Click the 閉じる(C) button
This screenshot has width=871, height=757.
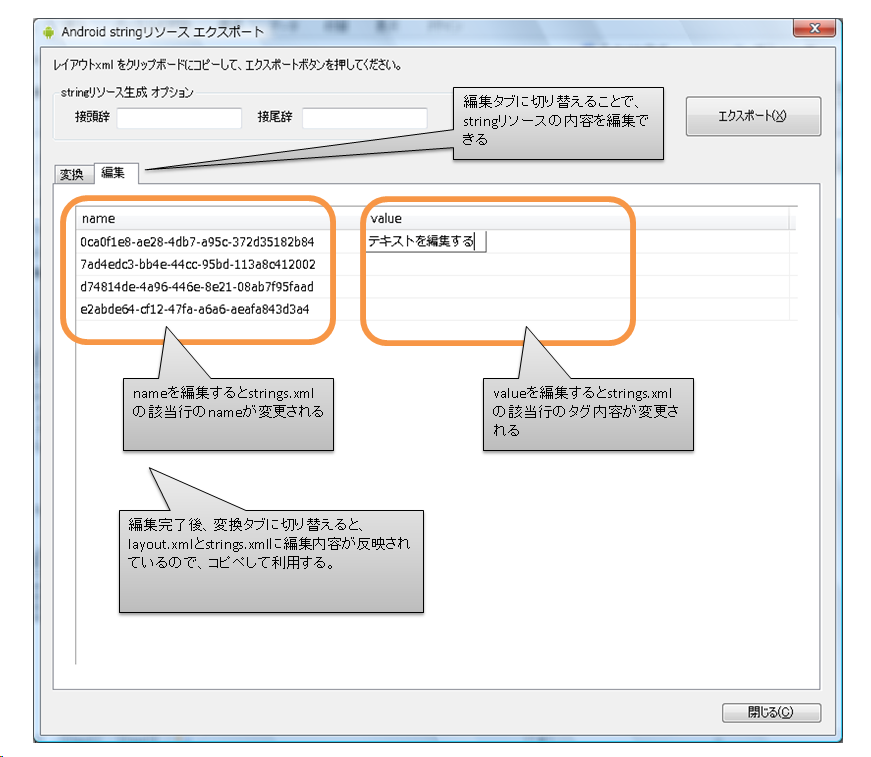click(x=771, y=713)
